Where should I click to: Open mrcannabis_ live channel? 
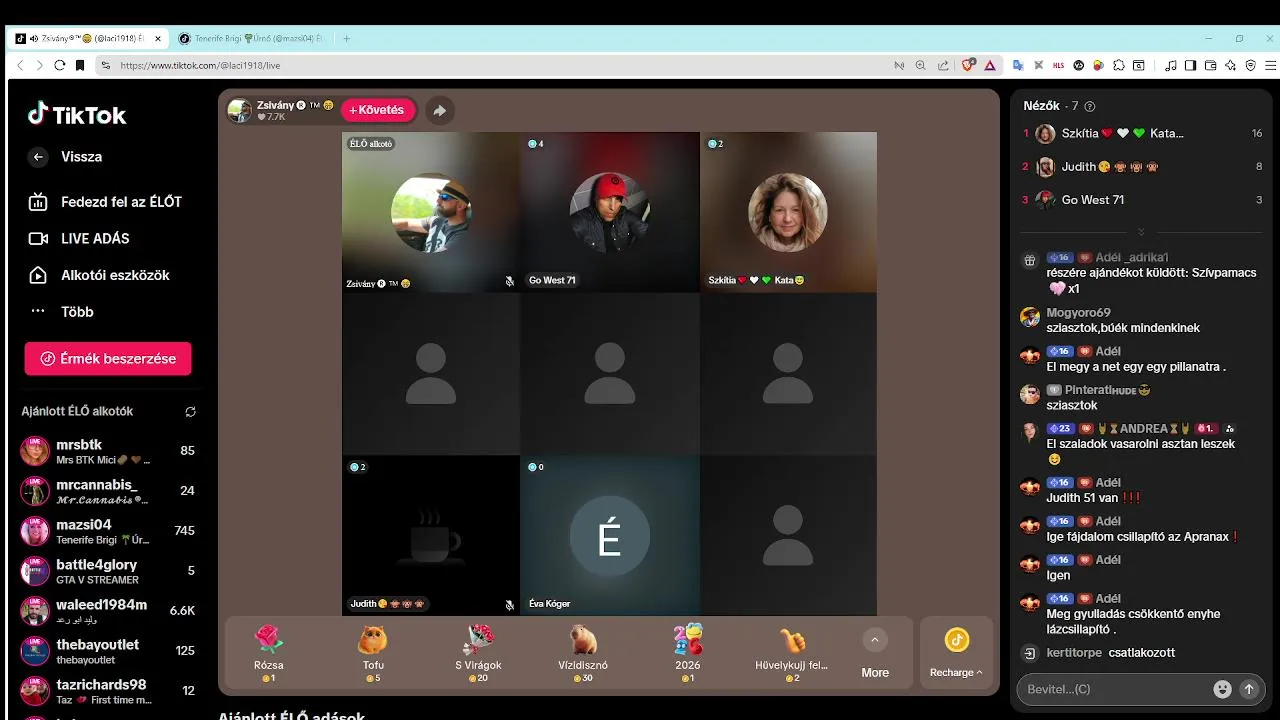click(x=108, y=491)
